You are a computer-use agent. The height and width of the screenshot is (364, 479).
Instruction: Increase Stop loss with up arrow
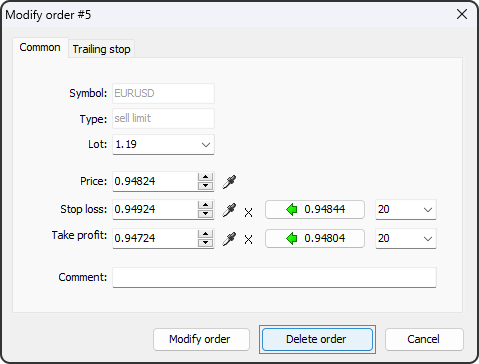[x=205, y=205]
